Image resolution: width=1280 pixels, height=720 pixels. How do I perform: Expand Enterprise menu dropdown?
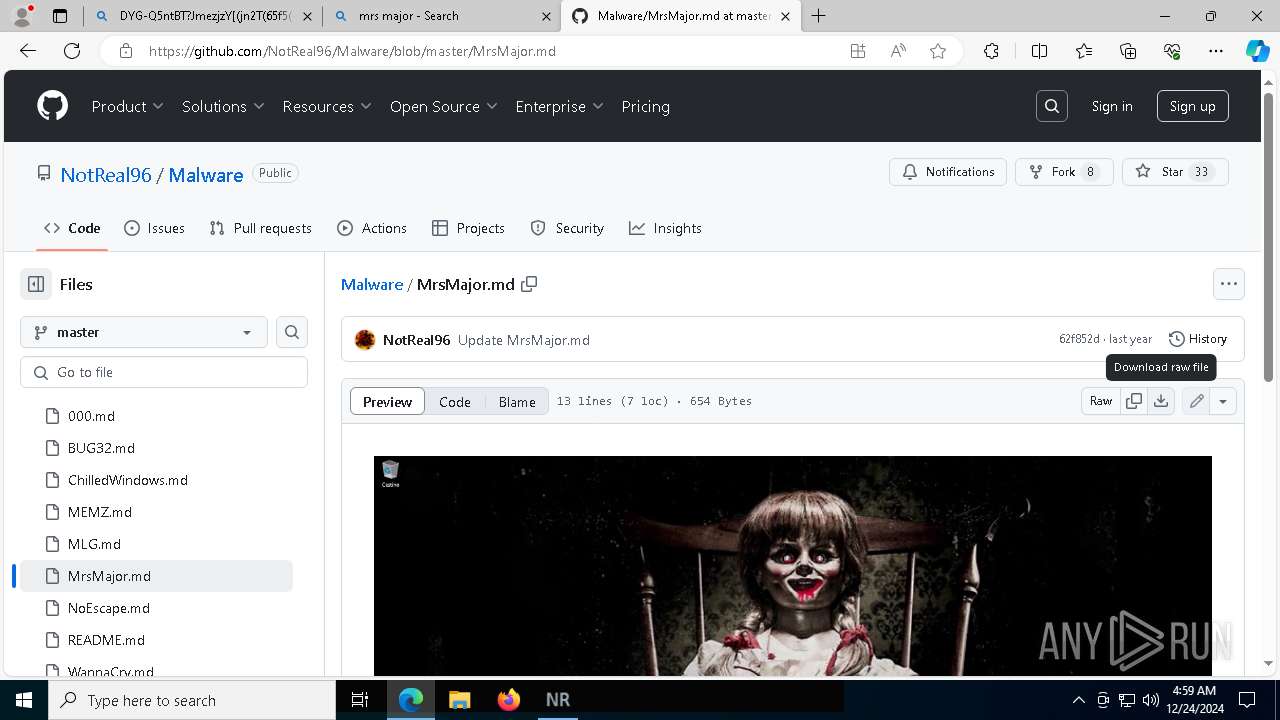tap(560, 106)
